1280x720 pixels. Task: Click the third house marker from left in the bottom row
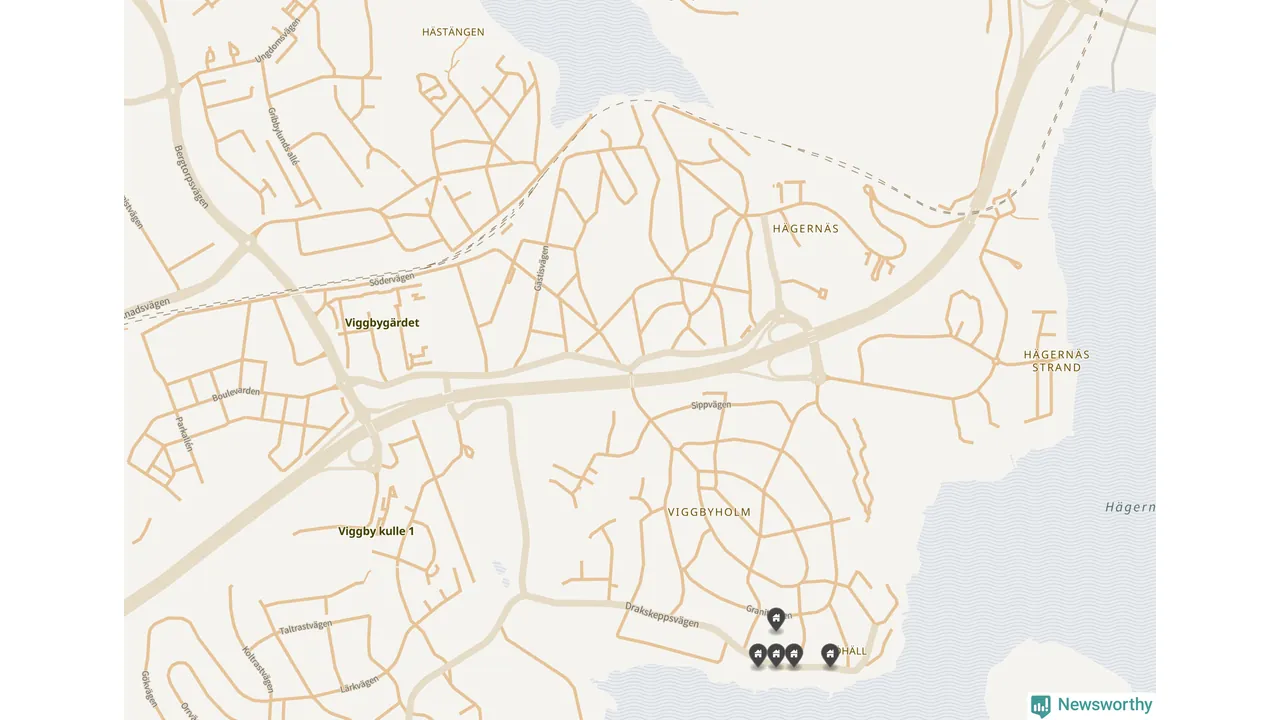794,656
